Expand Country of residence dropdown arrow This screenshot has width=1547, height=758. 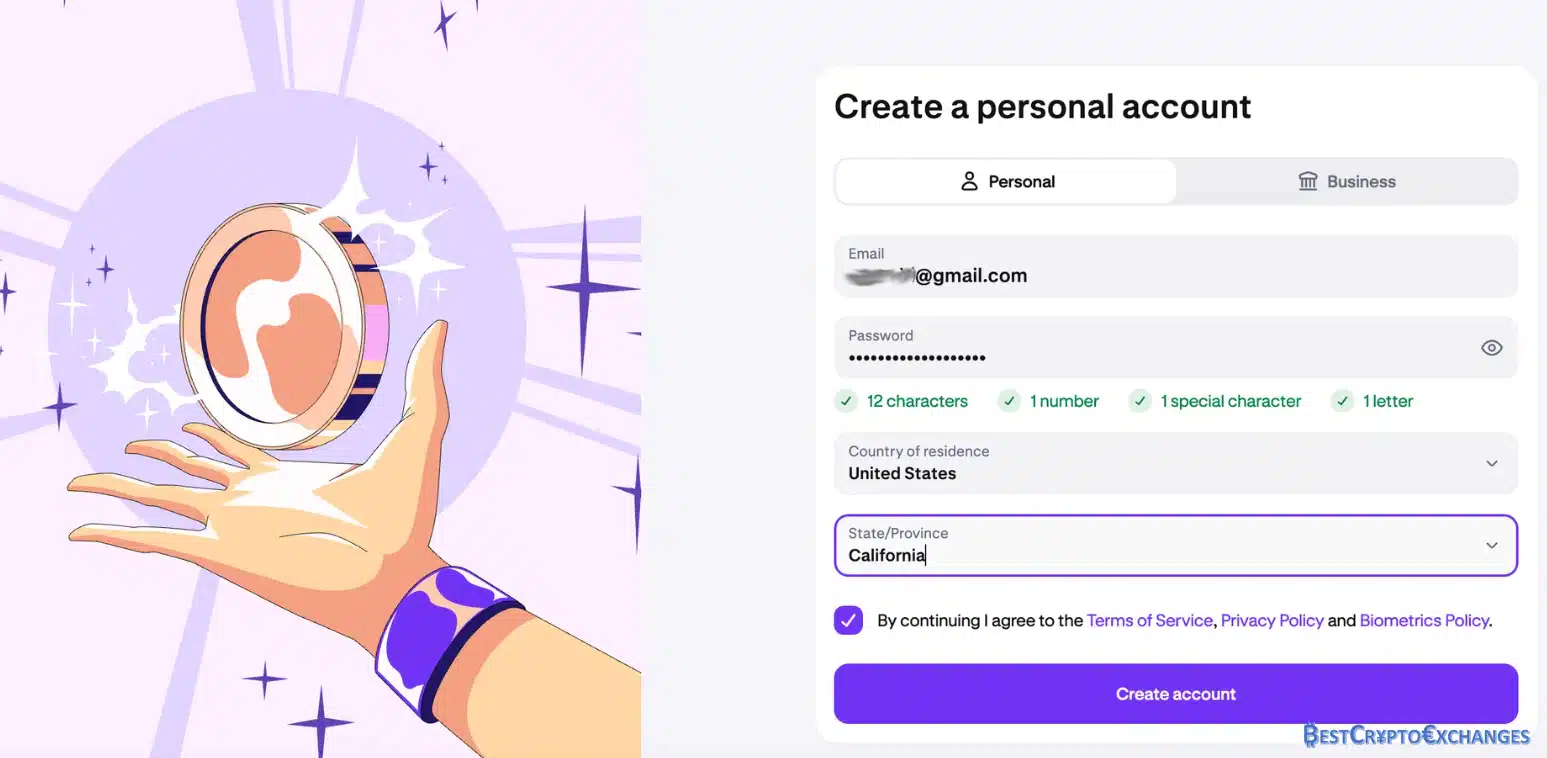1491,463
